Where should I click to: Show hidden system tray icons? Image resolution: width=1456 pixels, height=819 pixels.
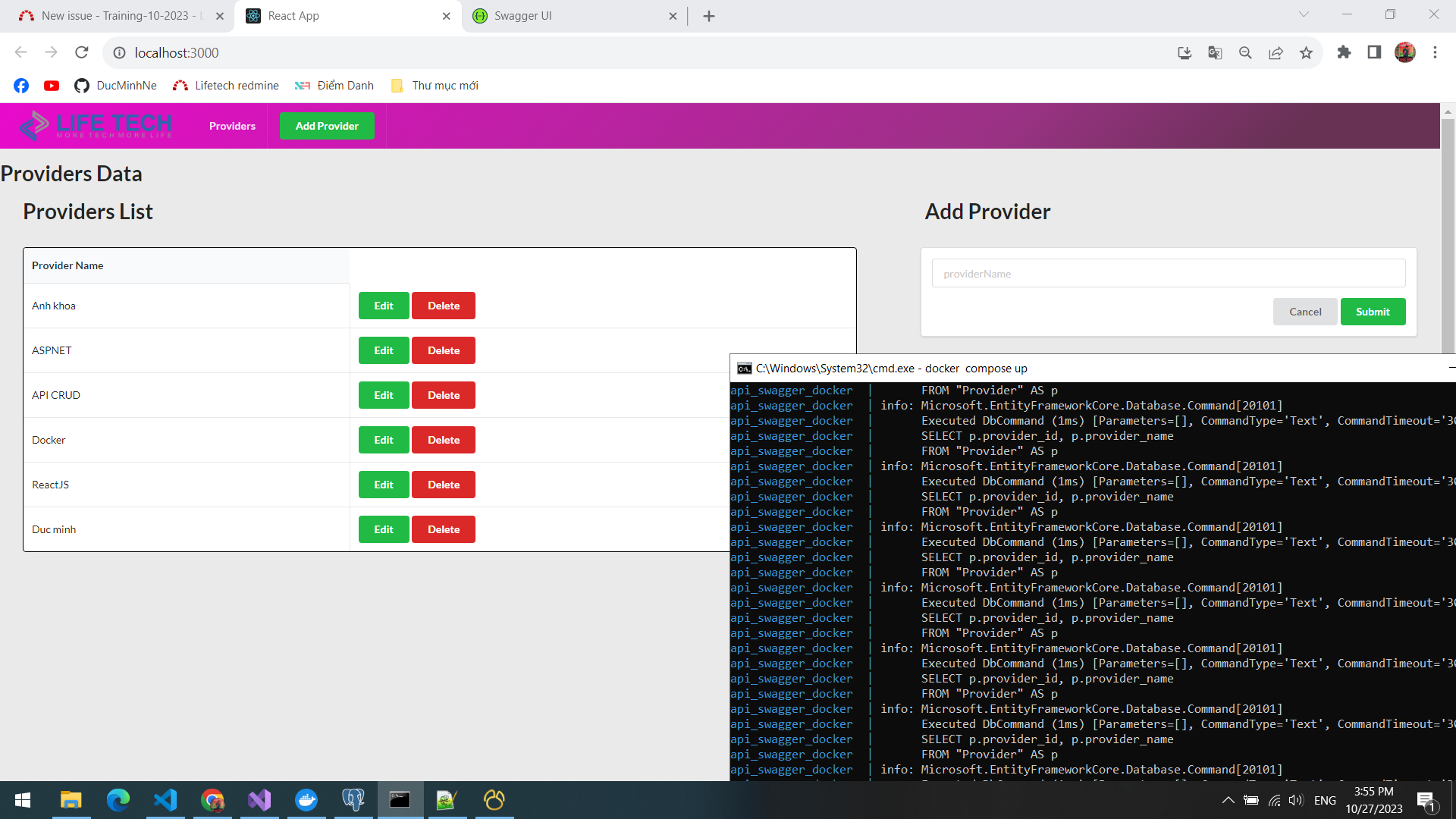(x=1228, y=800)
